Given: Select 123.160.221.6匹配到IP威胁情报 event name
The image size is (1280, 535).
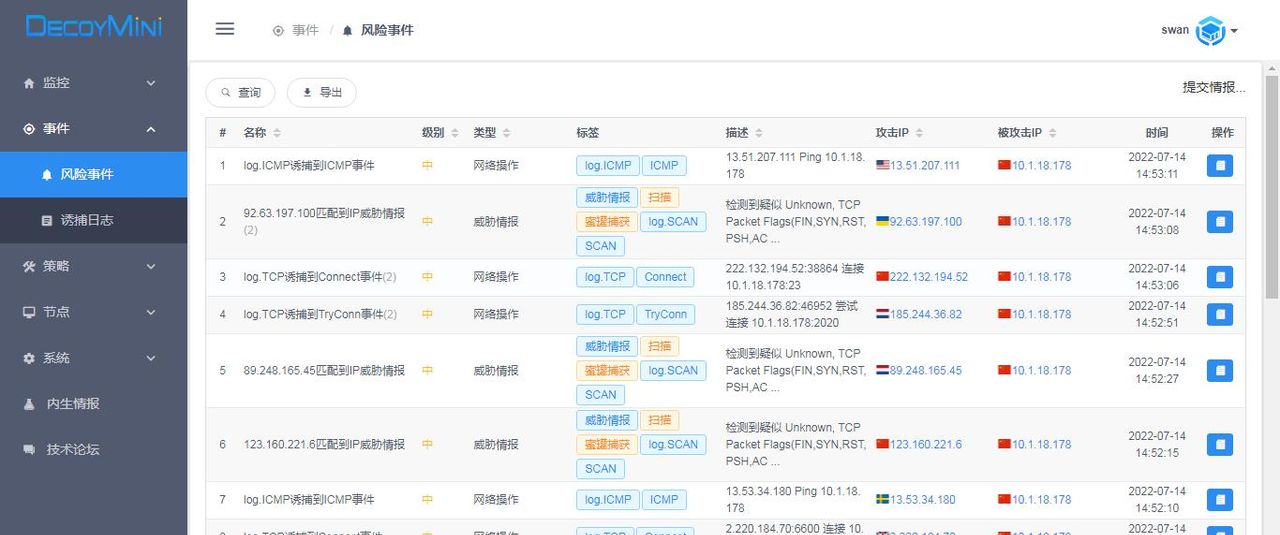Looking at the screenshot, I should tap(325, 444).
